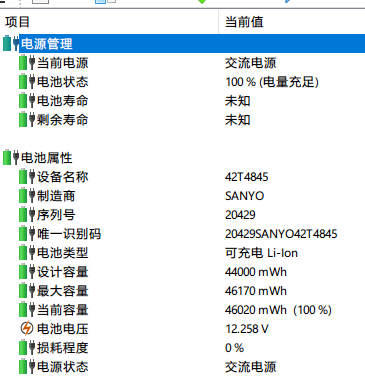
Task: Select the 电池类型 row label
Action: pos(63,253)
